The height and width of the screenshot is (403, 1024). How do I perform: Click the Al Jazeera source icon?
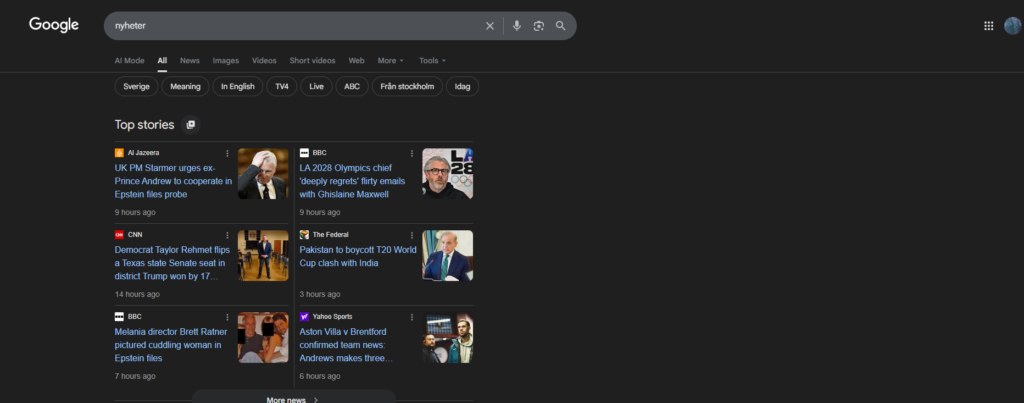(120, 153)
